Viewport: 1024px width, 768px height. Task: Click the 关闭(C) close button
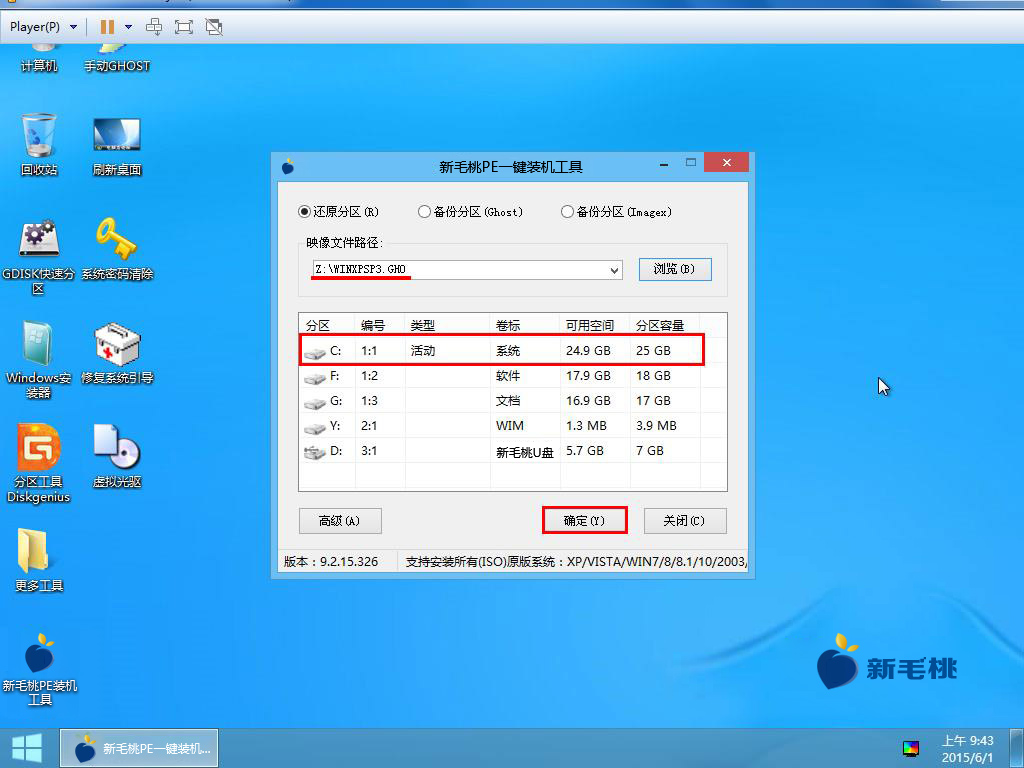pos(684,520)
